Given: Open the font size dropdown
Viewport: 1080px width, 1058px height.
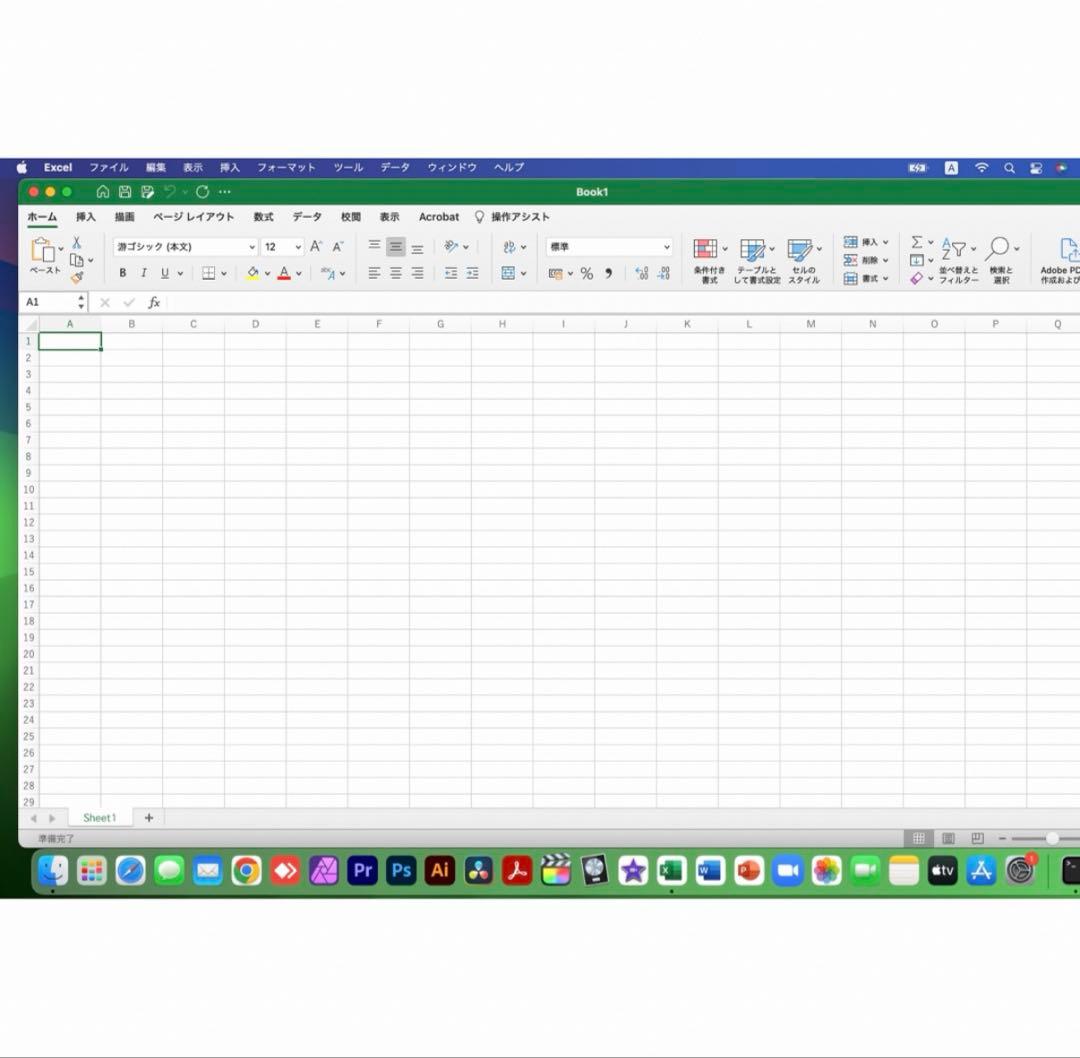Looking at the screenshot, I should click(x=296, y=246).
